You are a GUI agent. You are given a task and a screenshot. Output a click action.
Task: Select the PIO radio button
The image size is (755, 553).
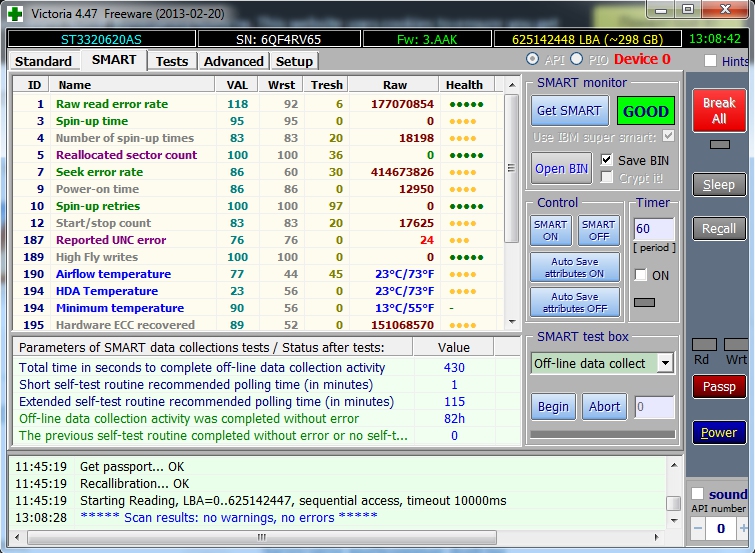coord(576,60)
